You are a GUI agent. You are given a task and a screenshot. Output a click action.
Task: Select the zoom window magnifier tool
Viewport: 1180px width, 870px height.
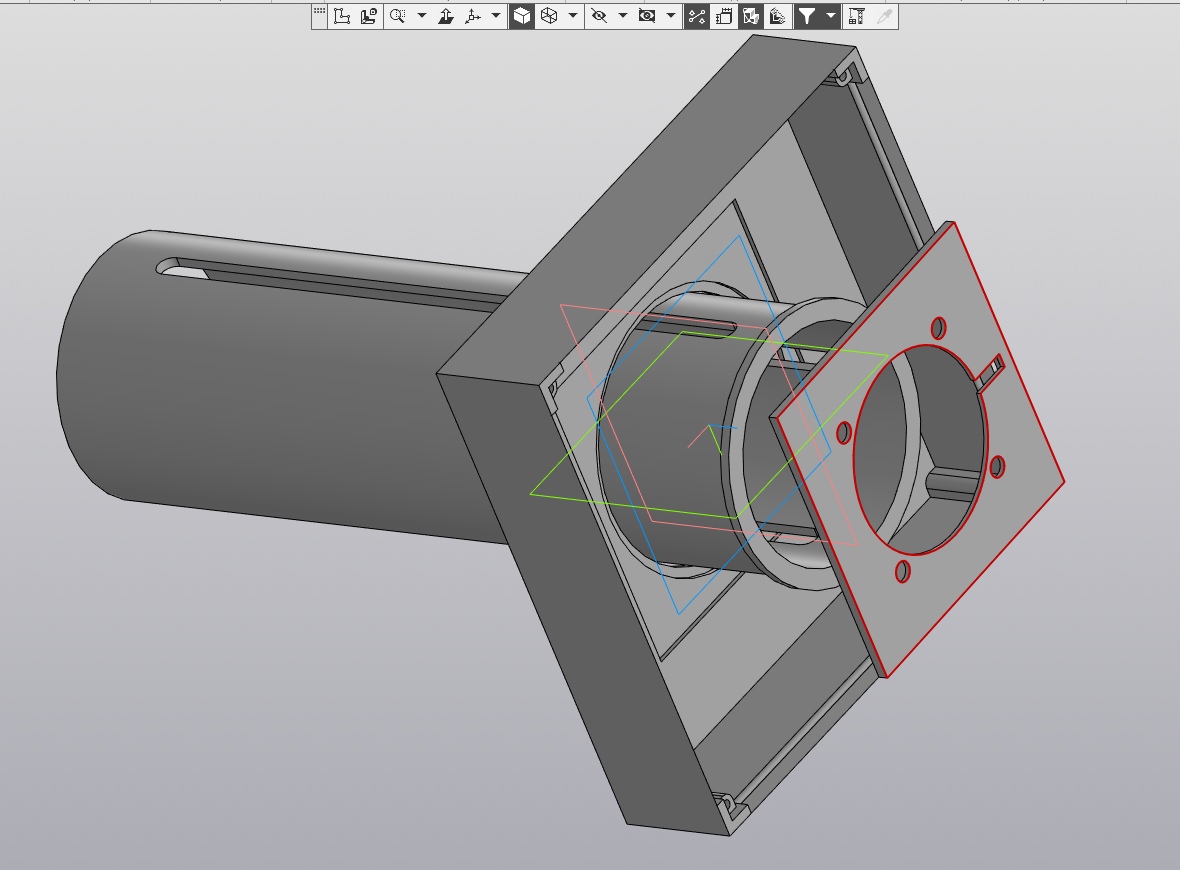click(x=397, y=16)
